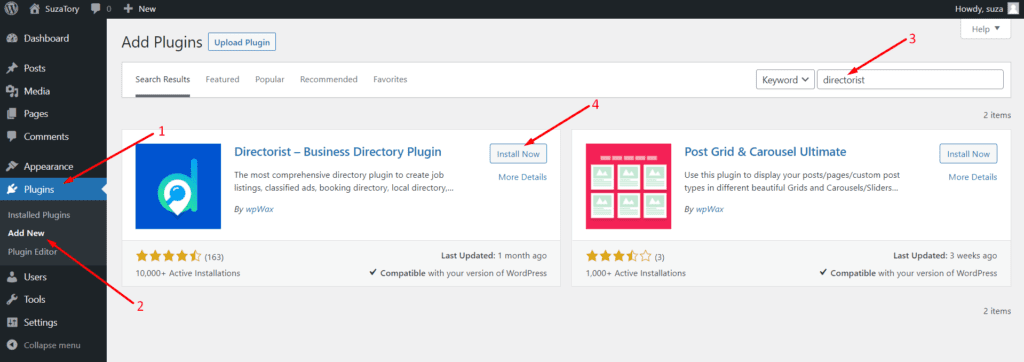
Task: Open the Keyword search type dropdown
Action: tap(785, 80)
